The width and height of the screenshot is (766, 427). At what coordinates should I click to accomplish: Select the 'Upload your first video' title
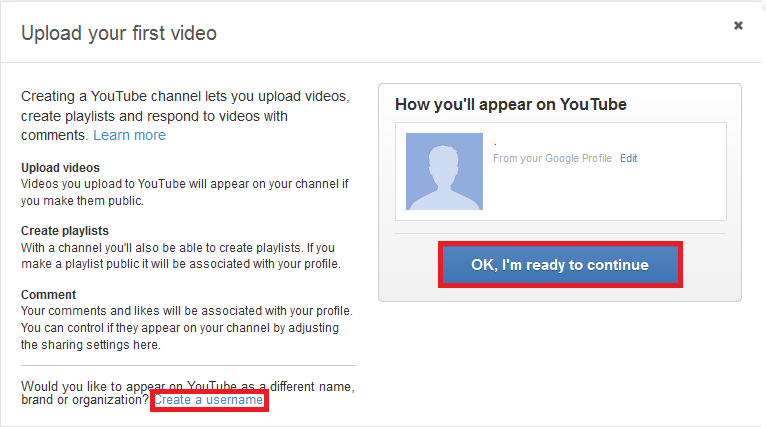point(119,34)
